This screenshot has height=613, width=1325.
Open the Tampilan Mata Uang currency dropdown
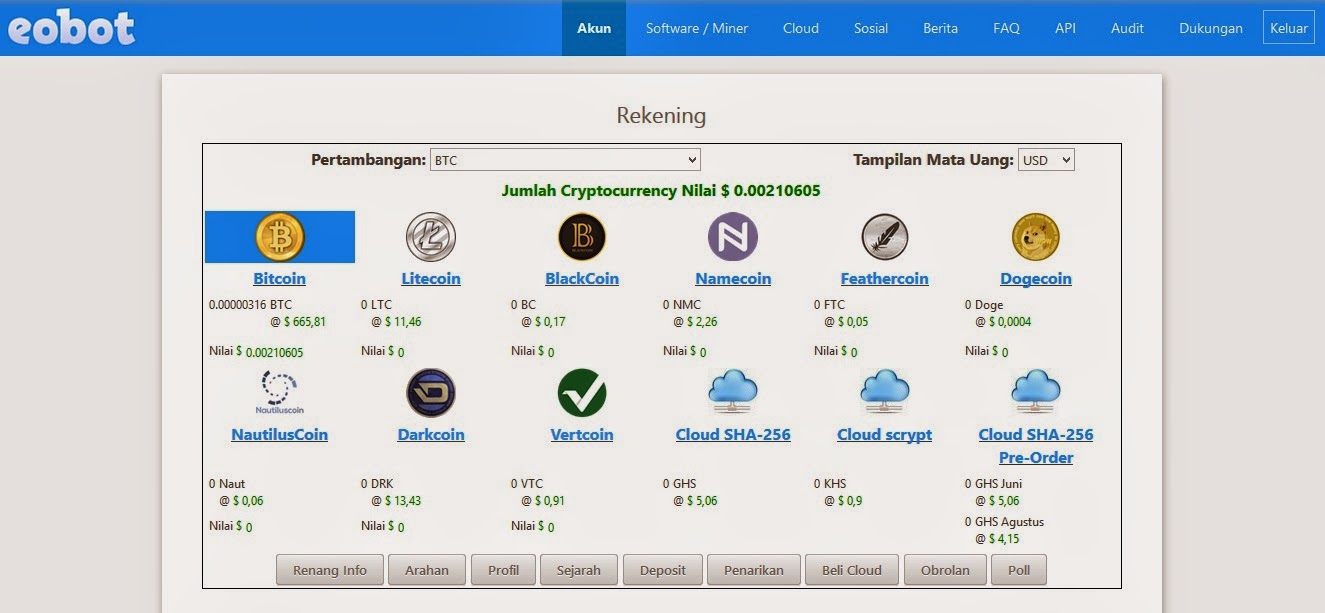point(1046,160)
